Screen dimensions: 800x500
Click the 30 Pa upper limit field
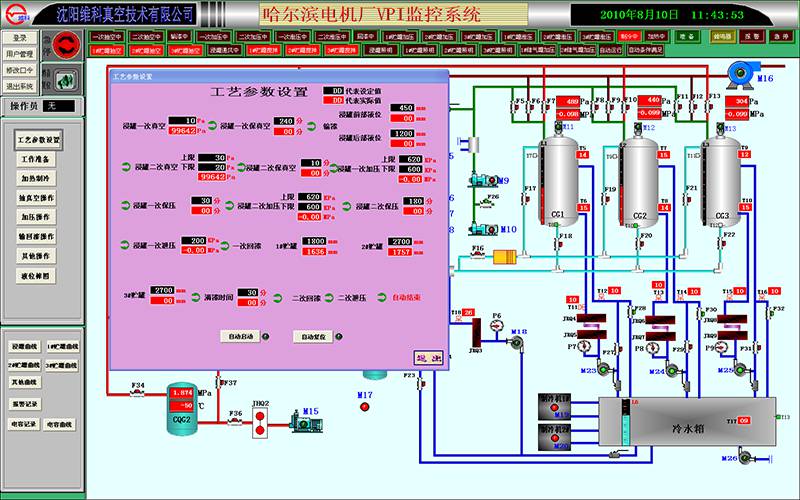(212, 158)
